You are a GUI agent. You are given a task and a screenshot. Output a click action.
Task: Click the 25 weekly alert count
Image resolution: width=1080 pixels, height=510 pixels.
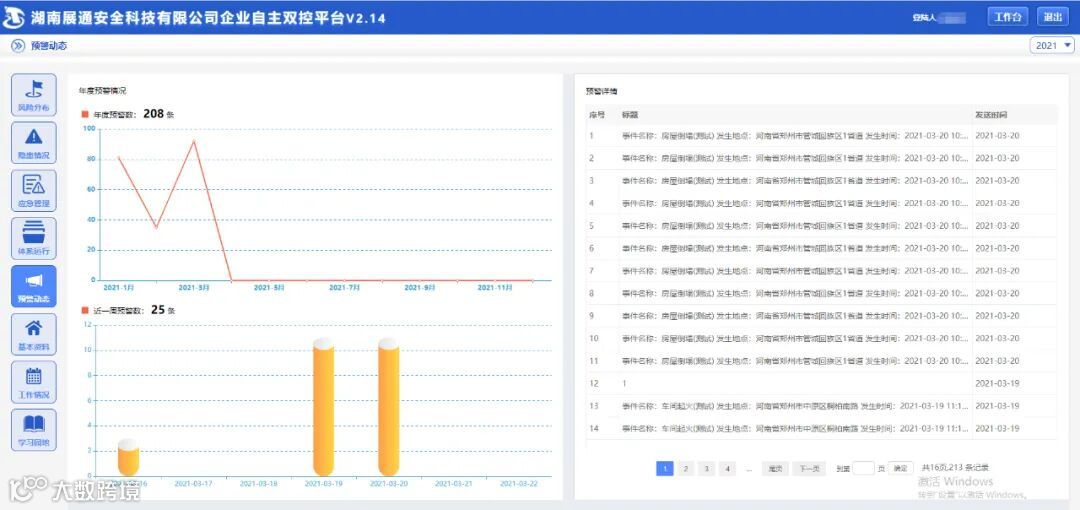coord(158,310)
